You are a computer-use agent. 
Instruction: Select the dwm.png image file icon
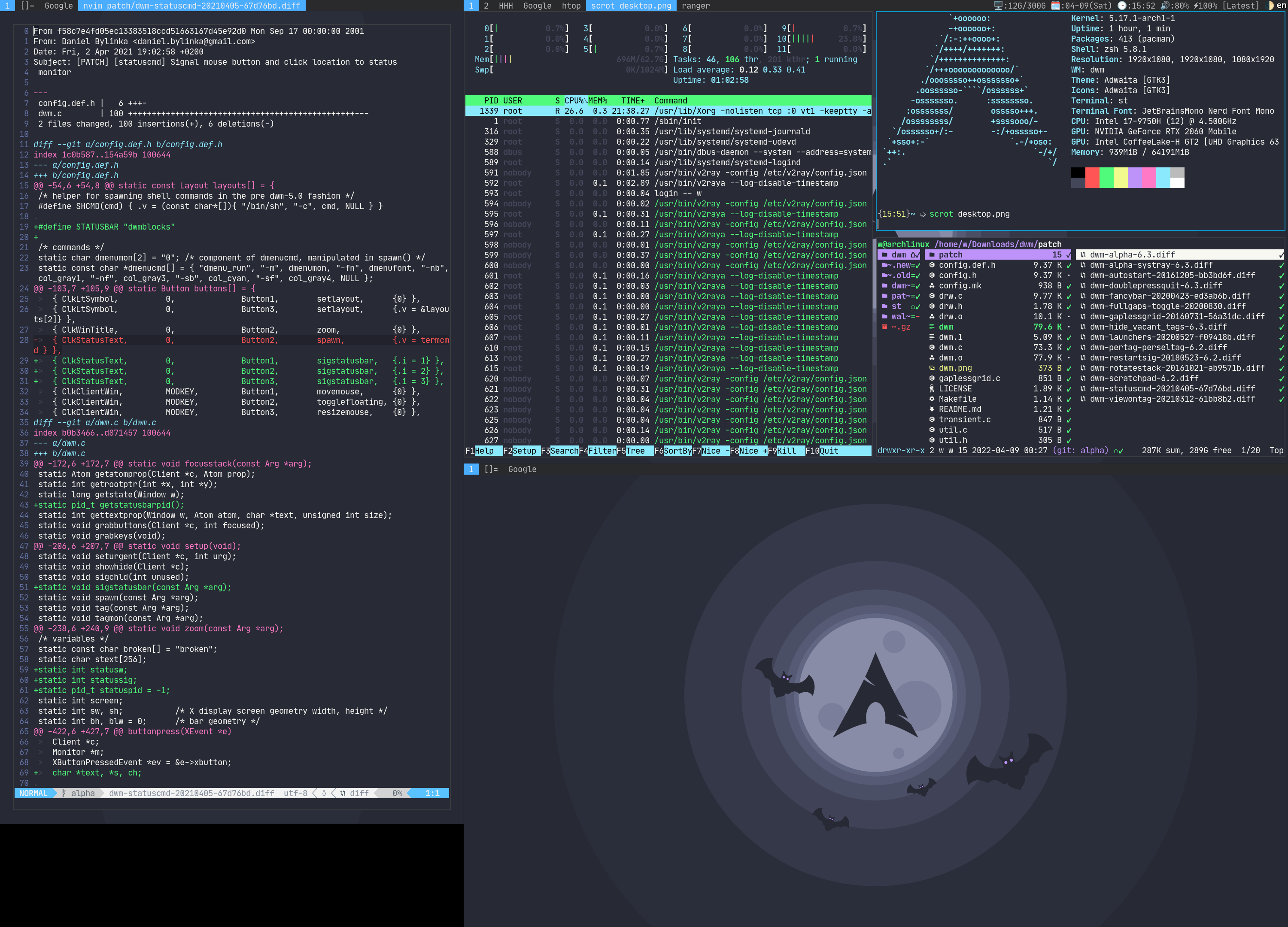(x=932, y=368)
